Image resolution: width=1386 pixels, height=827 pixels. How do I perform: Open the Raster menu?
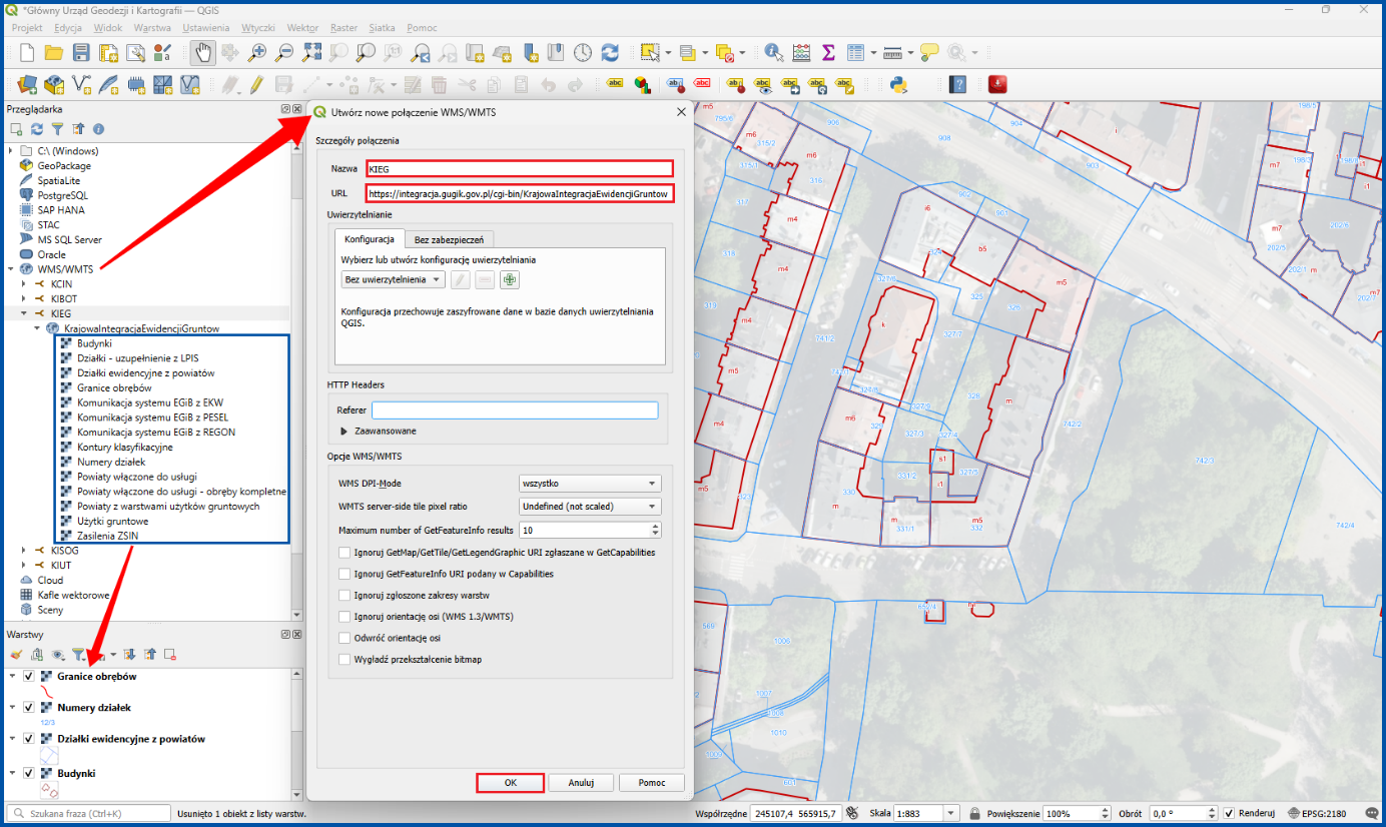(x=344, y=28)
